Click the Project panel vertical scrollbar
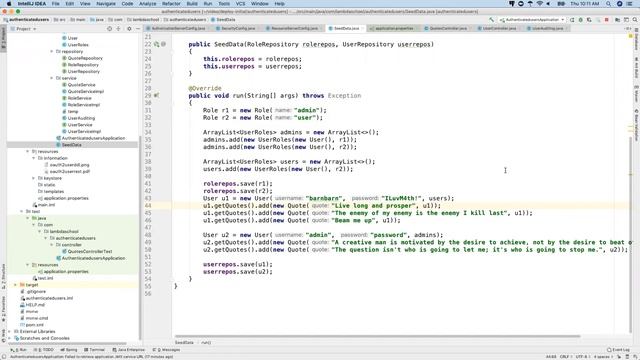The height and width of the screenshot is (360, 640). pyautogui.click(x=140, y=238)
